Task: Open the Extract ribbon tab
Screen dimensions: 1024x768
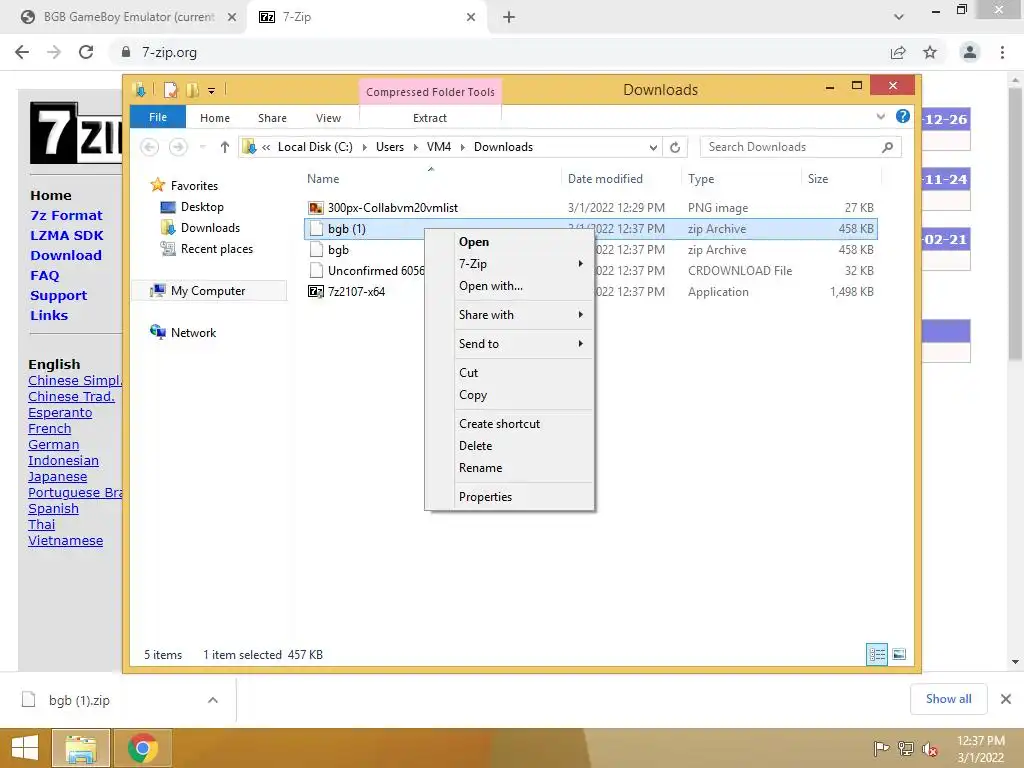Action: pyautogui.click(x=430, y=118)
